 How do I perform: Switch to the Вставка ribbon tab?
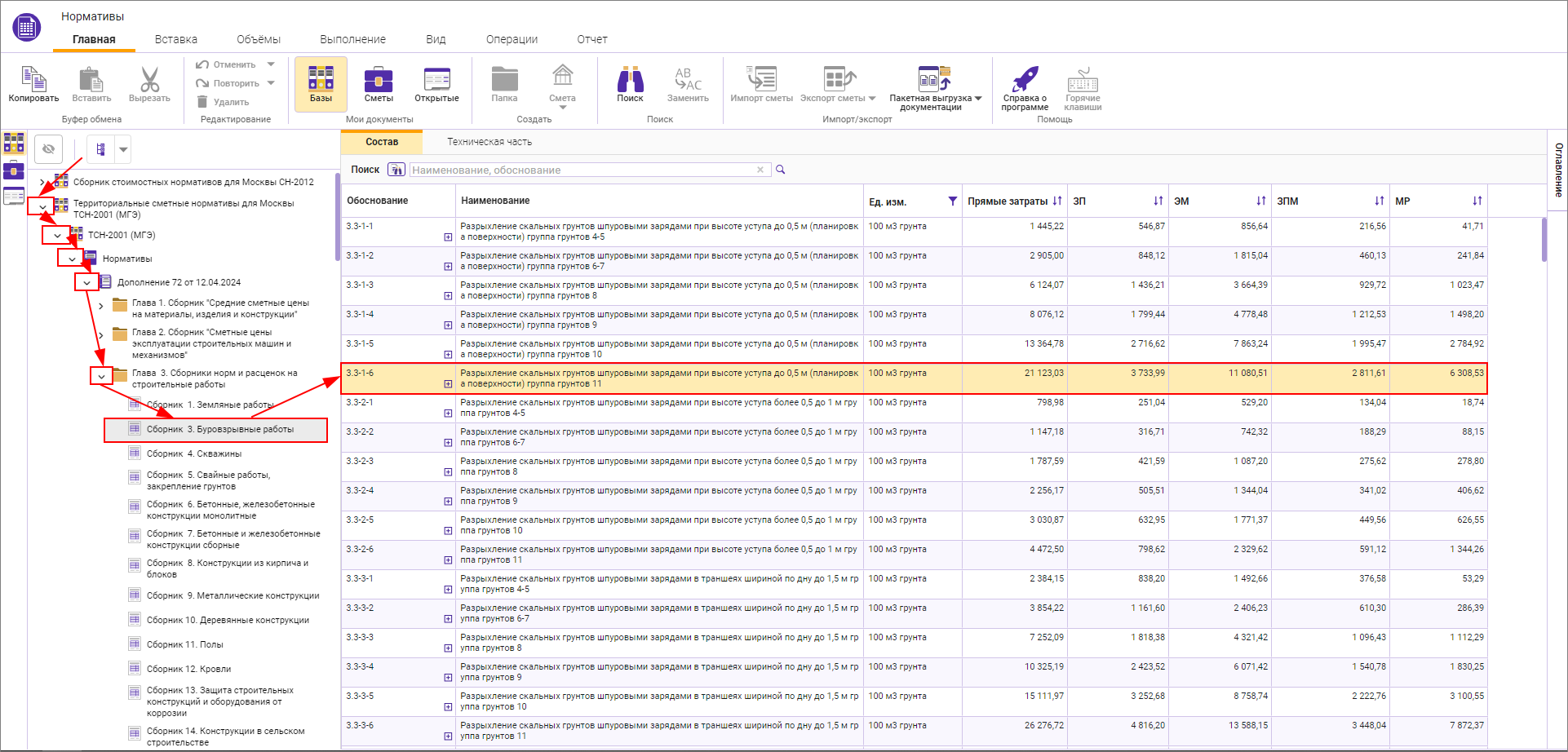[x=176, y=39]
